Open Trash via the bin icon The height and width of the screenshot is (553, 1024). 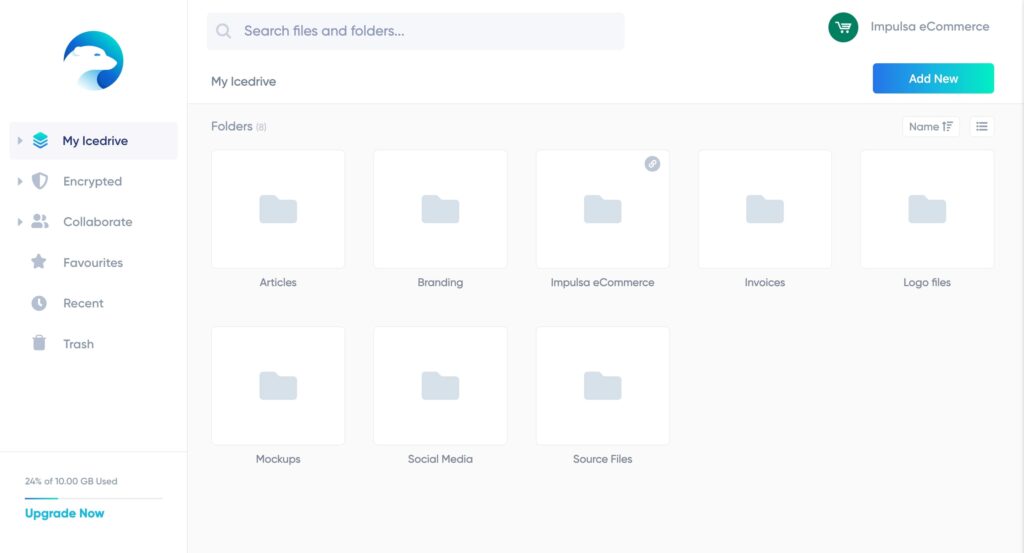(39, 343)
